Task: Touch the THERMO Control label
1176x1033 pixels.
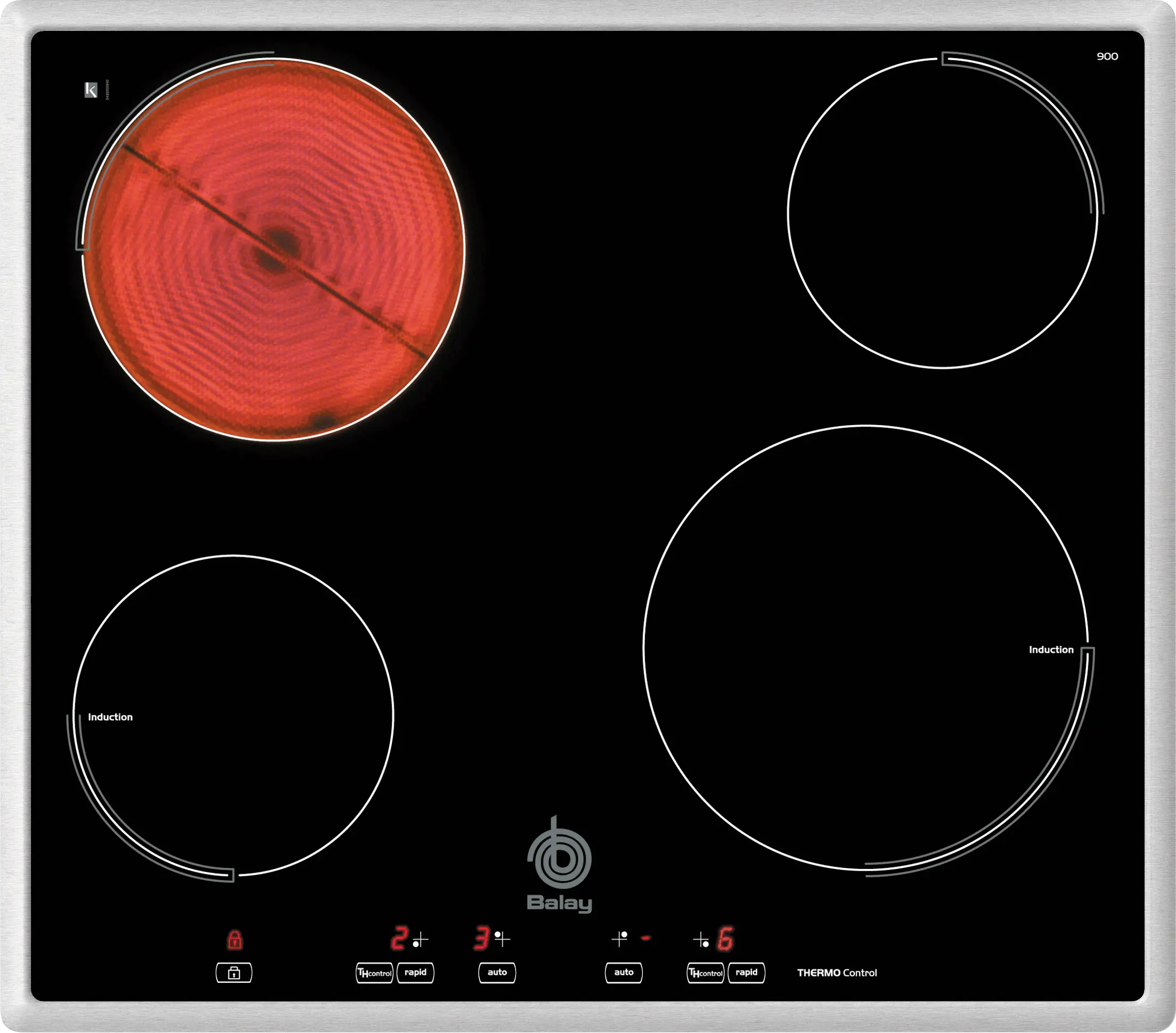Action: tap(837, 973)
